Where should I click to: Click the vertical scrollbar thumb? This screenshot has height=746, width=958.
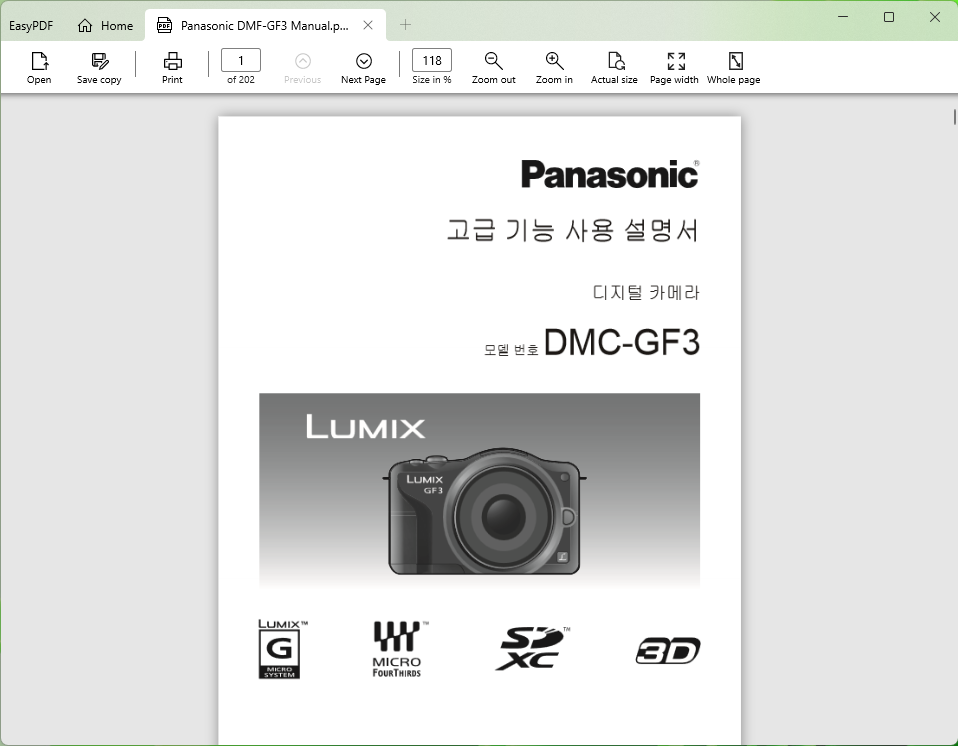coord(954,117)
